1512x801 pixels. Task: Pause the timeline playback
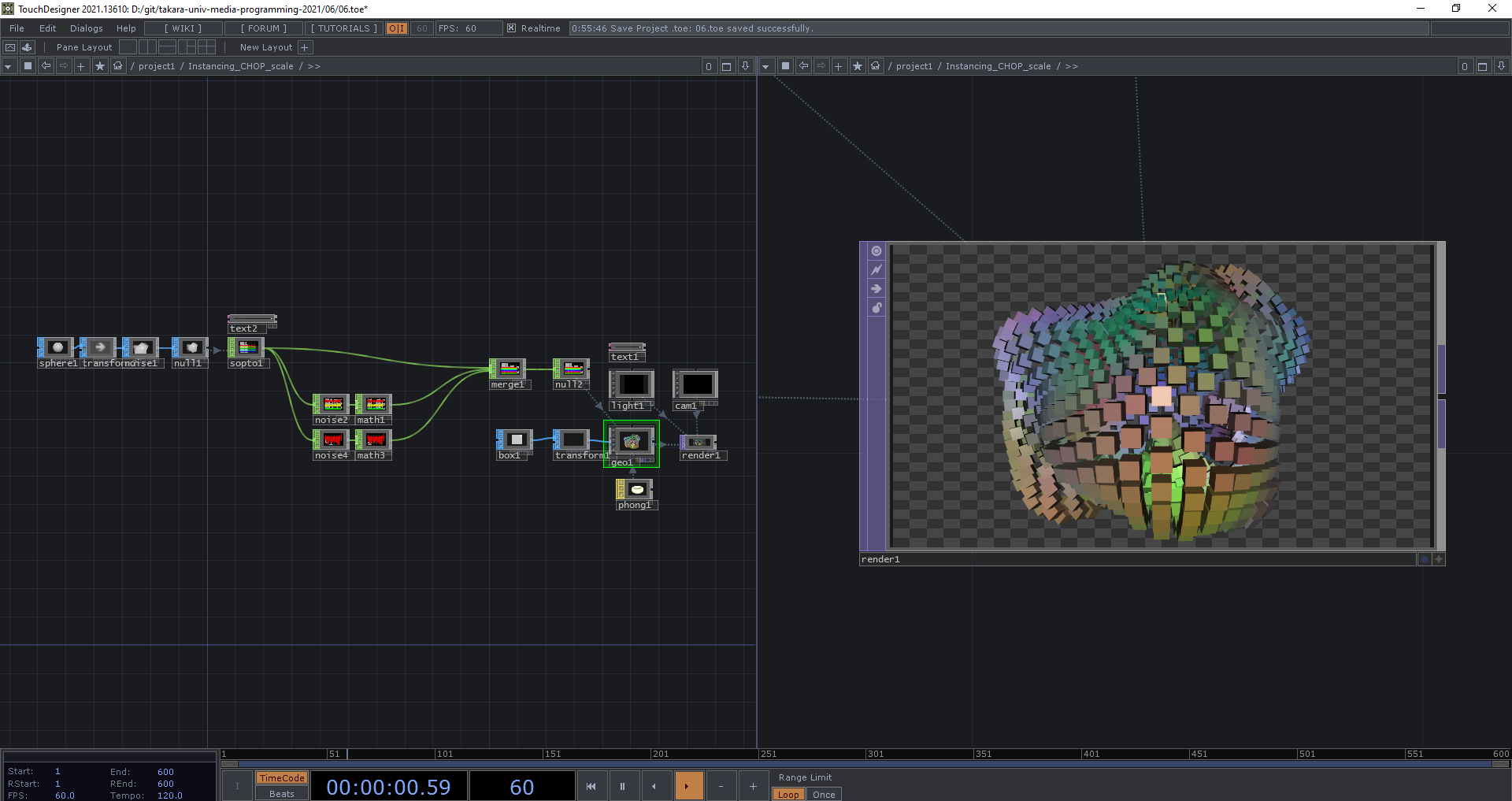click(x=622, y=786)
